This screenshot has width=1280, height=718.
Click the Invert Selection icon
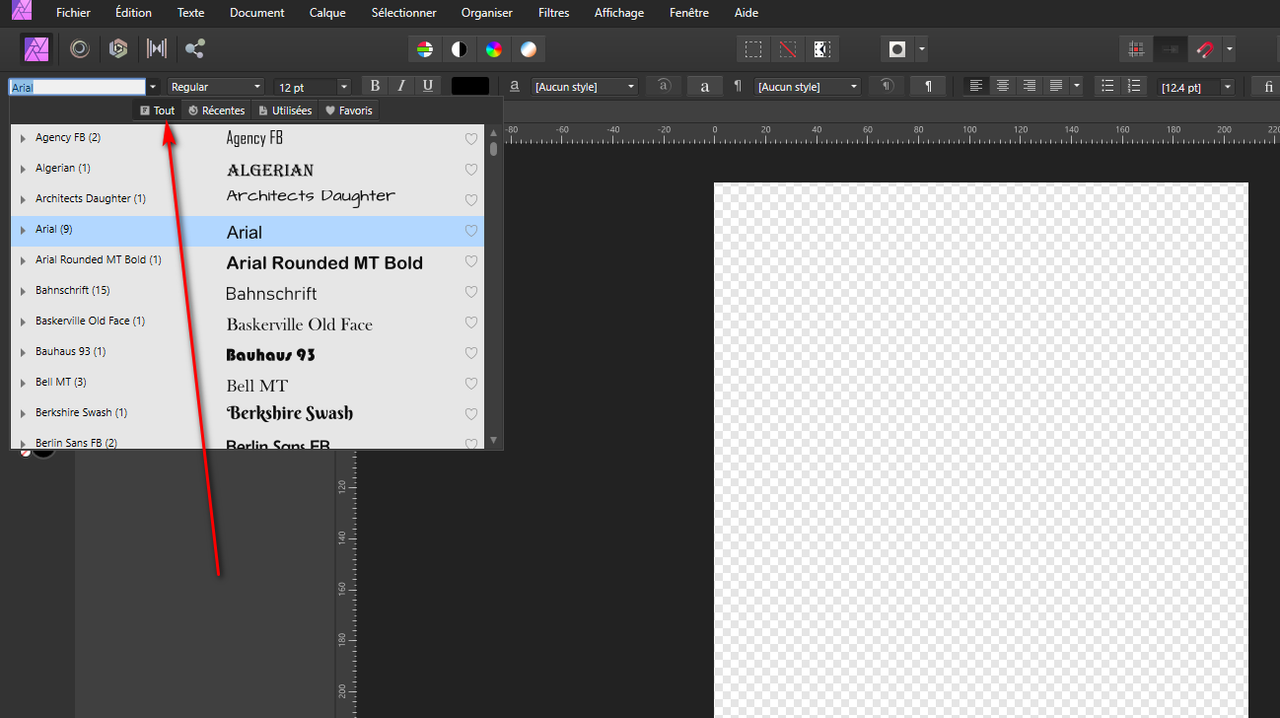(821, 49)
